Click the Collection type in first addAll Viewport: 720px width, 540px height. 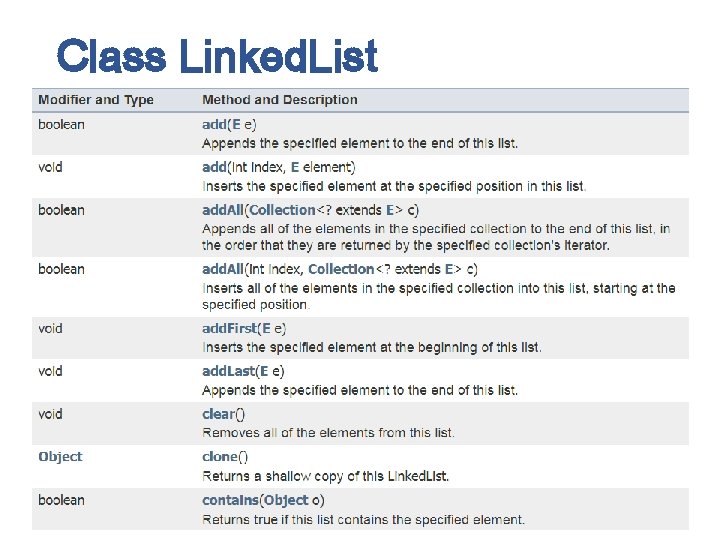point(282,210)
